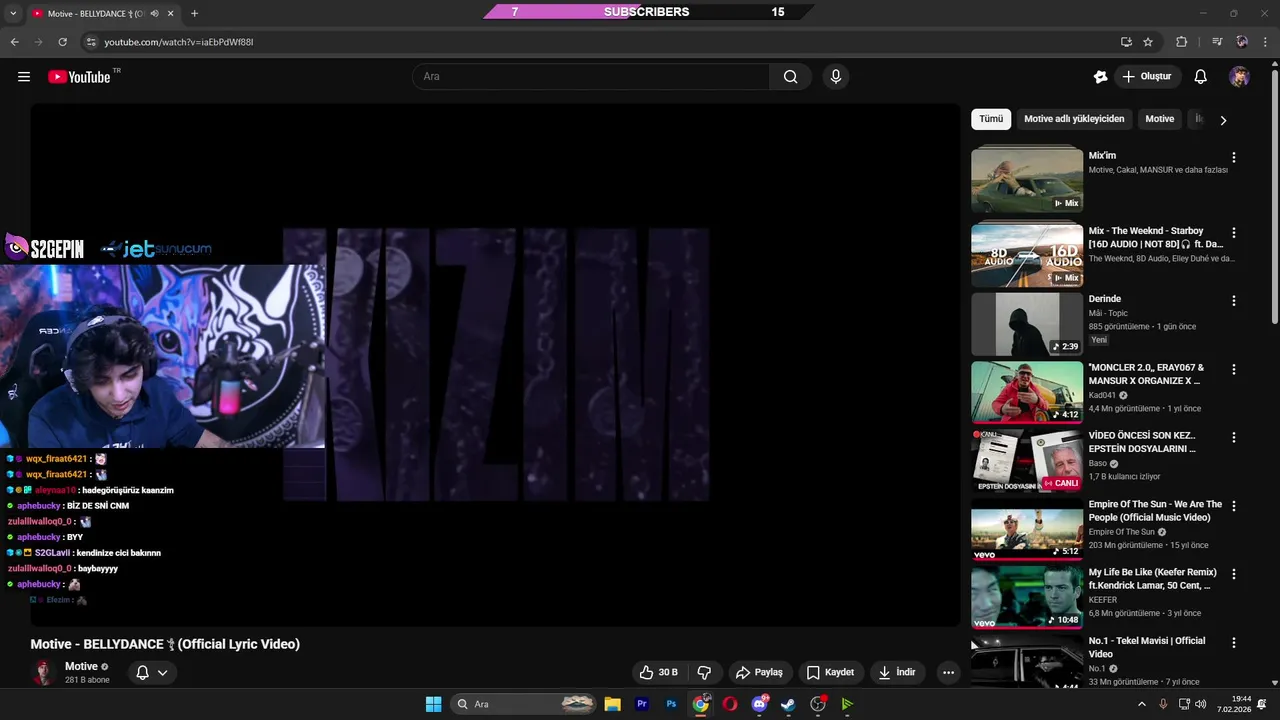
Task: Install app icon in address bar
Action: click(x=1126, y=42)
